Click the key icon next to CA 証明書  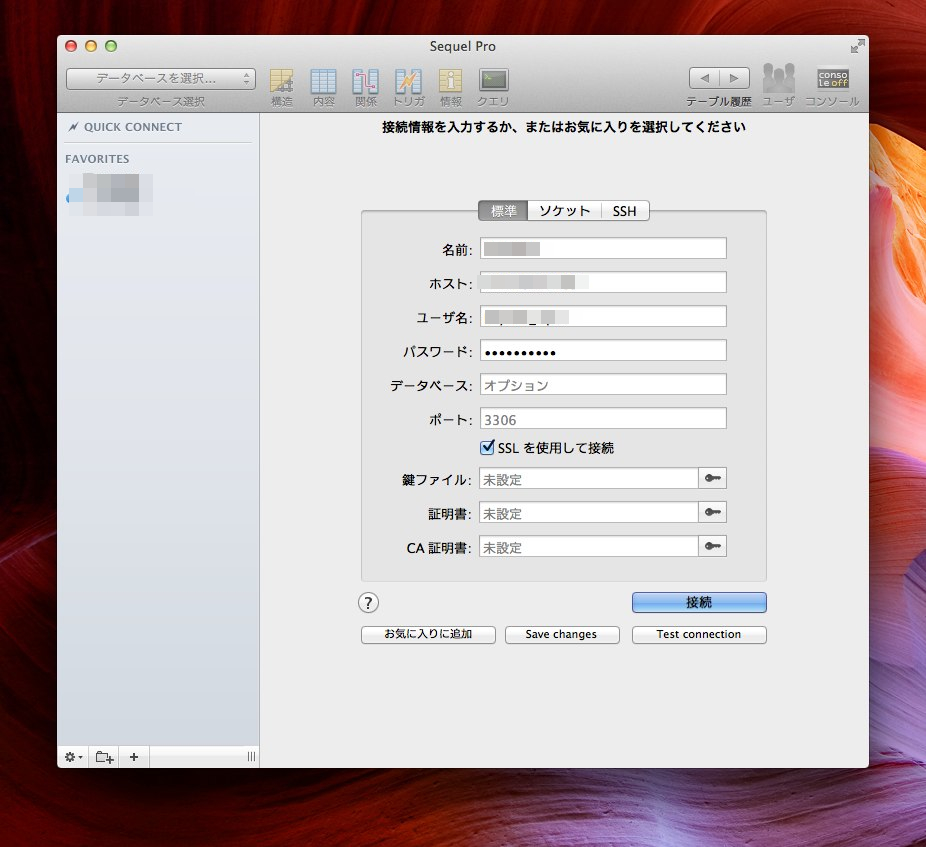click(712, 547)
